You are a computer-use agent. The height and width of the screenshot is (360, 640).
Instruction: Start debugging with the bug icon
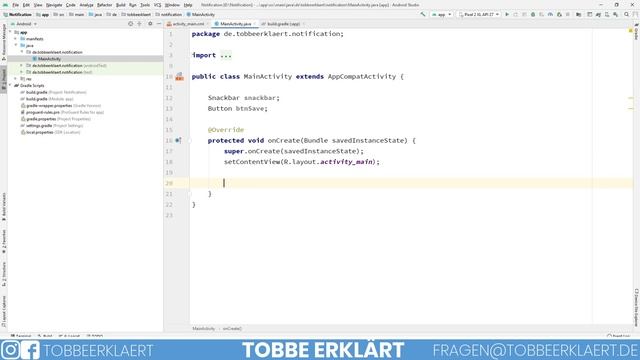coord(533,14)
